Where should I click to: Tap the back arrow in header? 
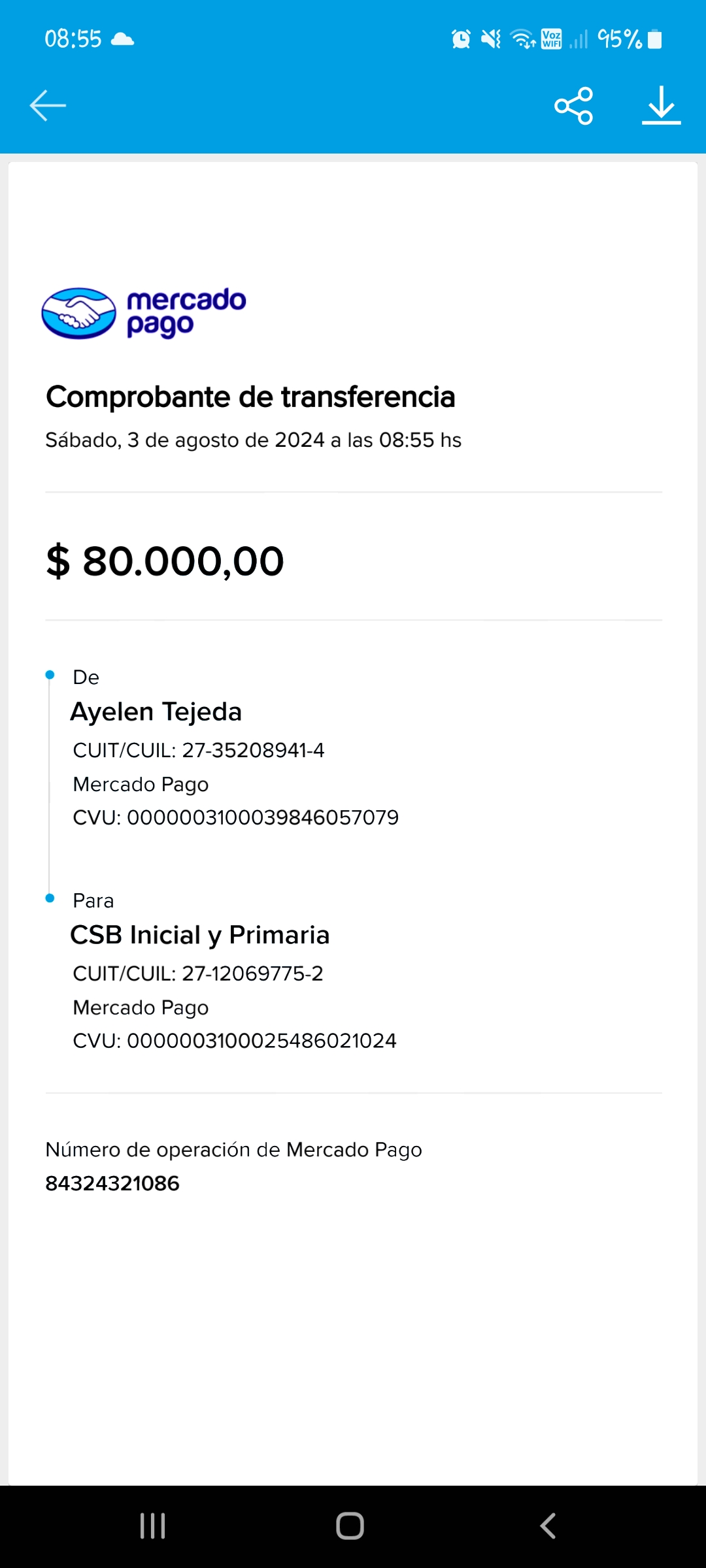(x=48, y=106)
